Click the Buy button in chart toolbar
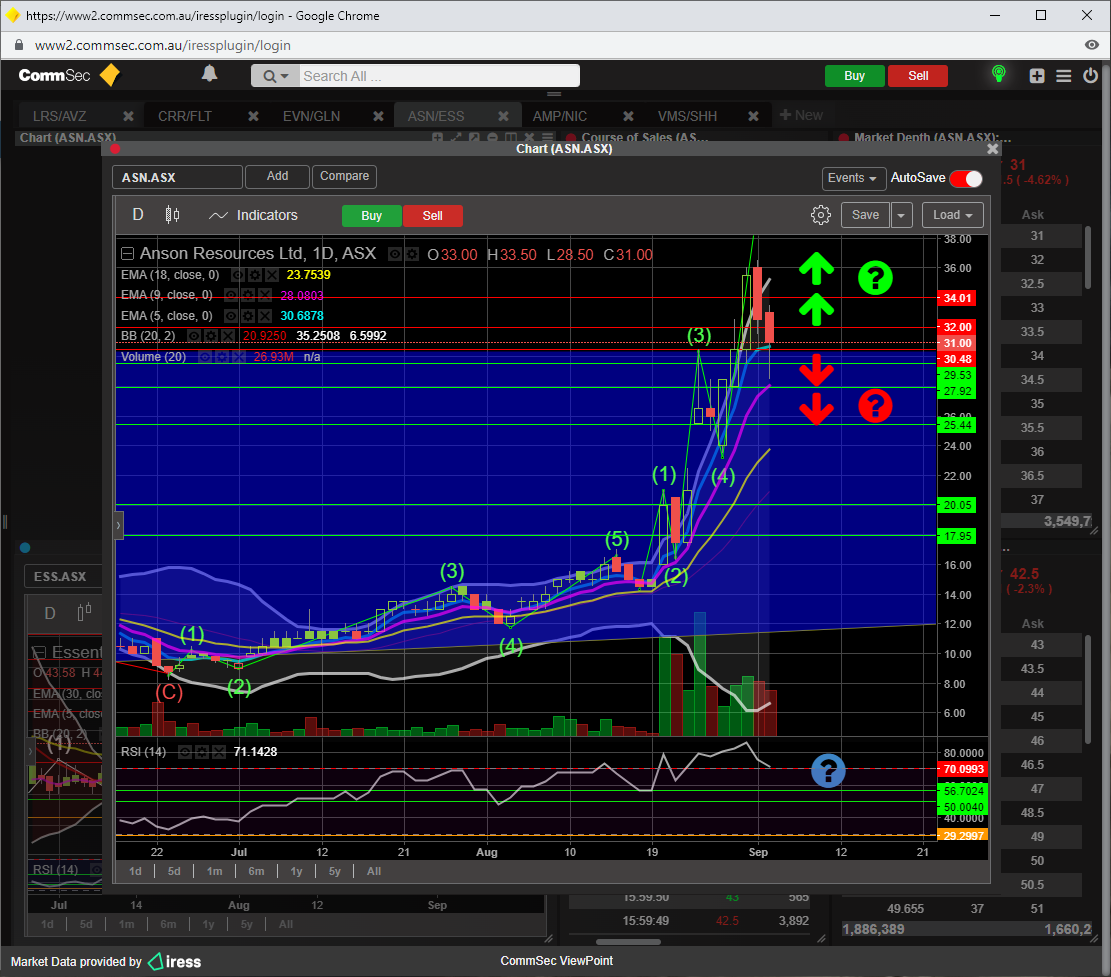Viewport: 1111px width, 977px height. pos(371,216)
